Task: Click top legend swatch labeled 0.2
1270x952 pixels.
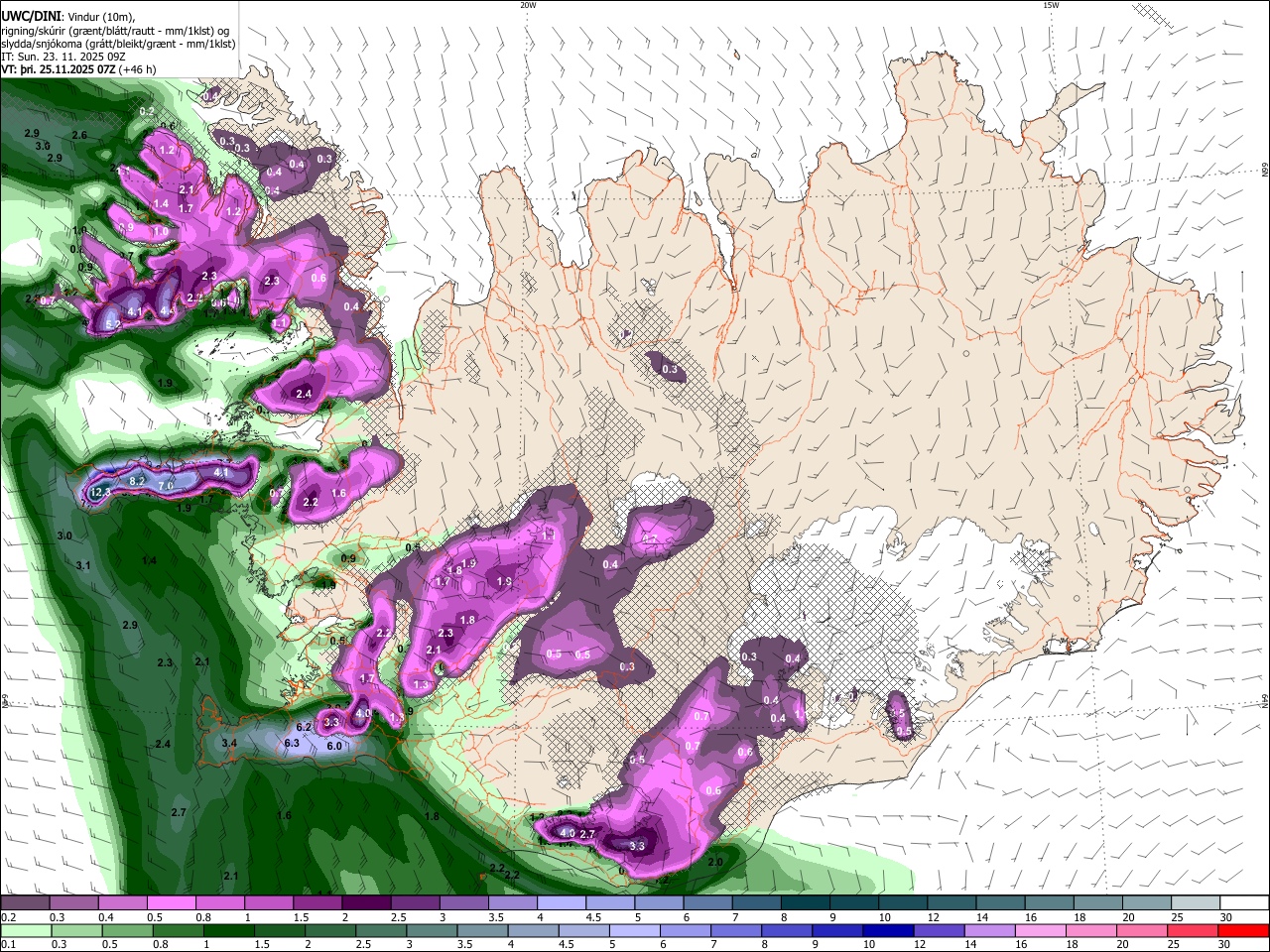Action: point(25,902)
